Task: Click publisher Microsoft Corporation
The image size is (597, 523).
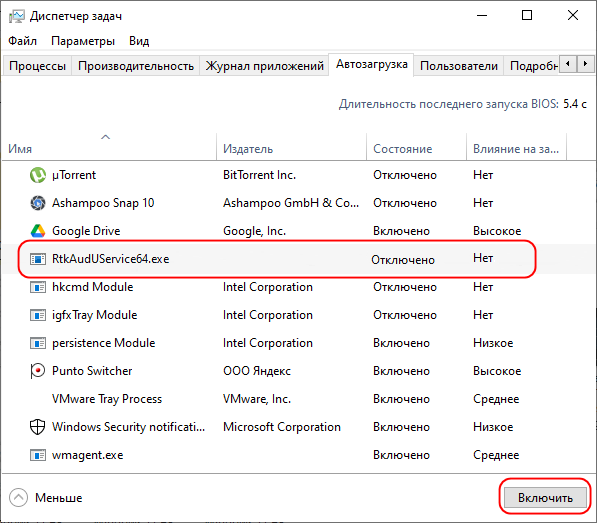Action: pos(282,427)
